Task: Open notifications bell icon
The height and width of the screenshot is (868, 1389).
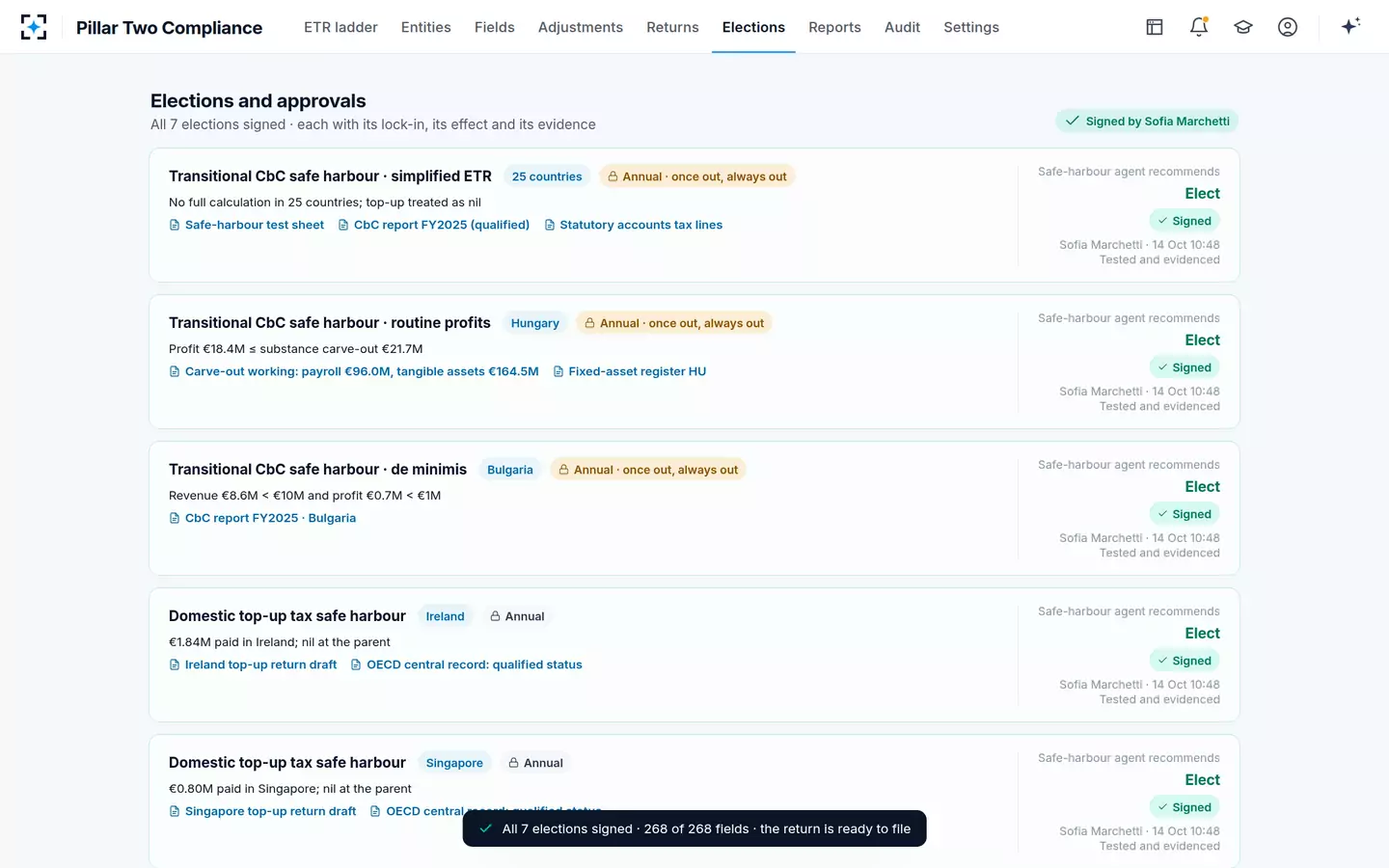Action: (1199, 27)
